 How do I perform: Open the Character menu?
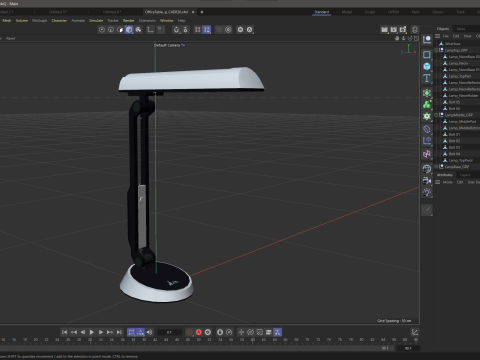click(59, 21)
